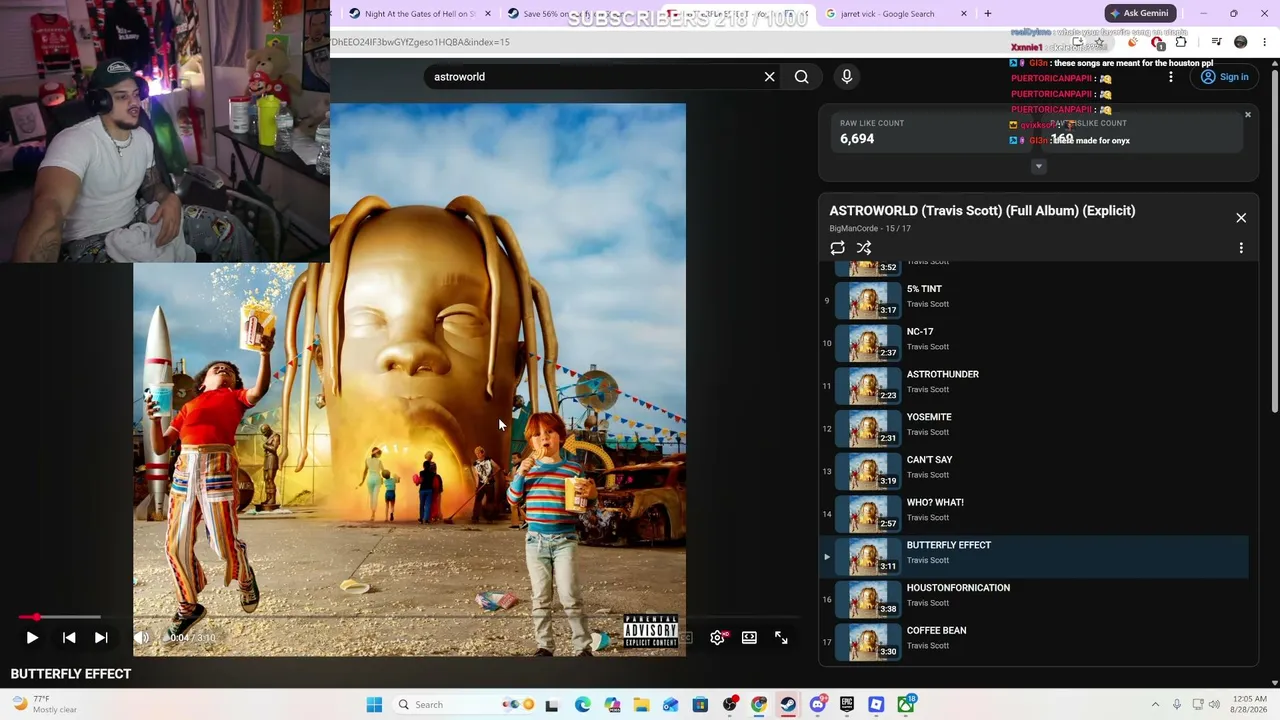Skip to the next video in playlist
The height and width of the screenshot is (720, 1280).
click(x=101, y=637)
